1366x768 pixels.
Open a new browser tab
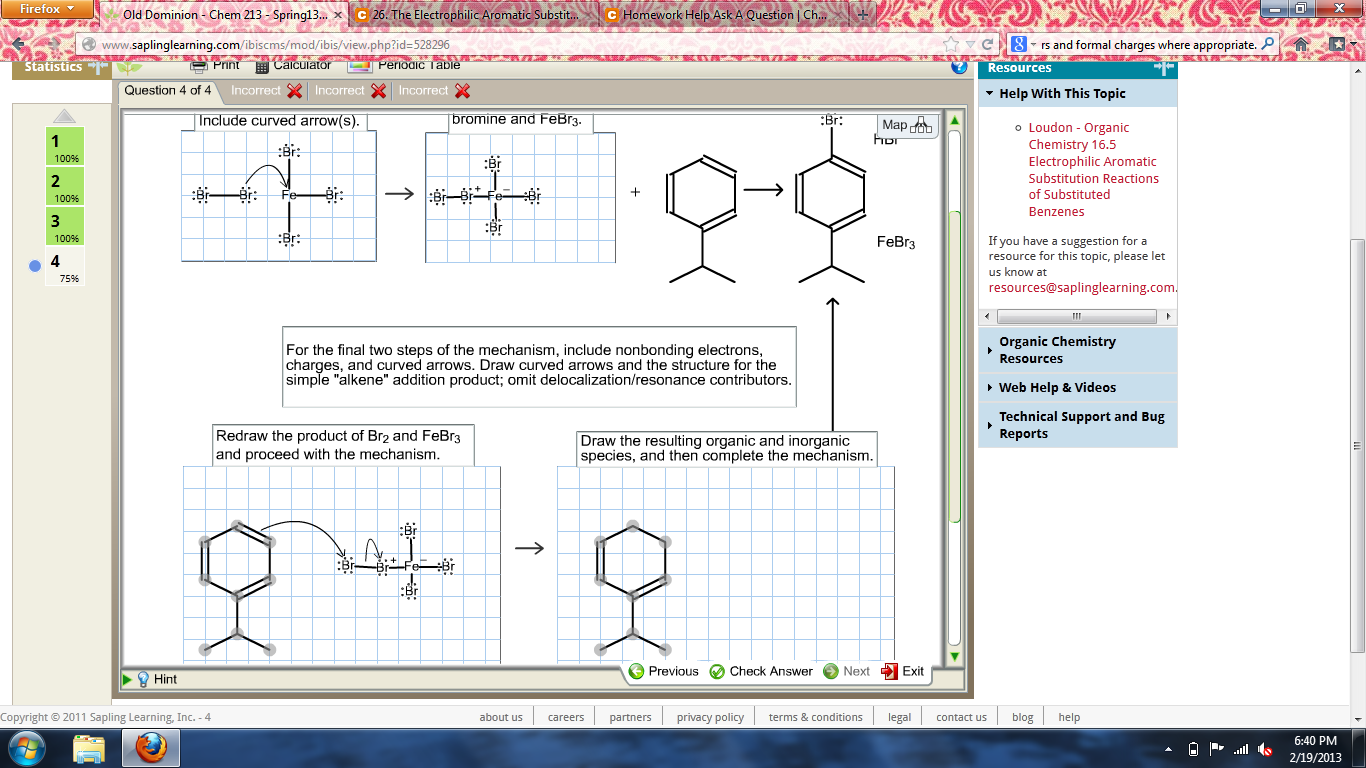[863, 15]
